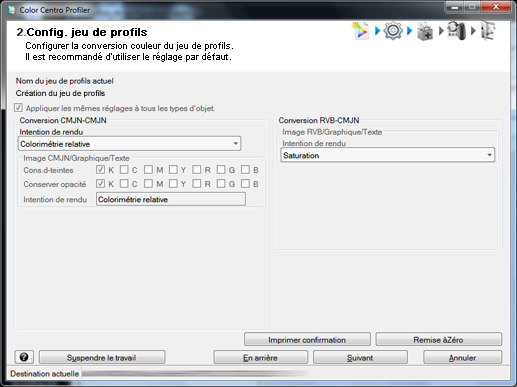This screenshot has width=517, height=387.
Task: Click the Image CMJN Intention de rendu field
Action: tap(171, 199)
